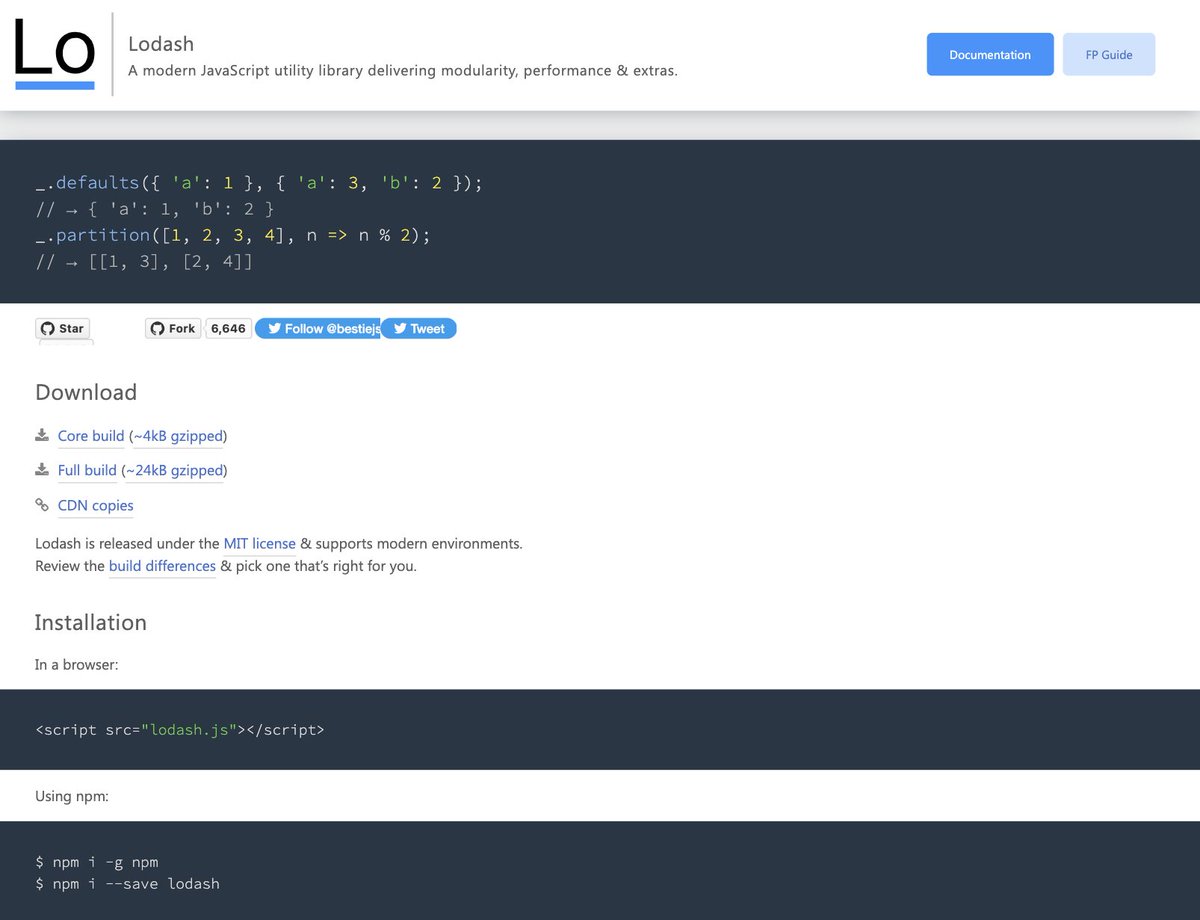Click the Lodash Lo logo
The width and height of the screenshot is (1200, 920).
pyautogui.click(x=55, y=54)
